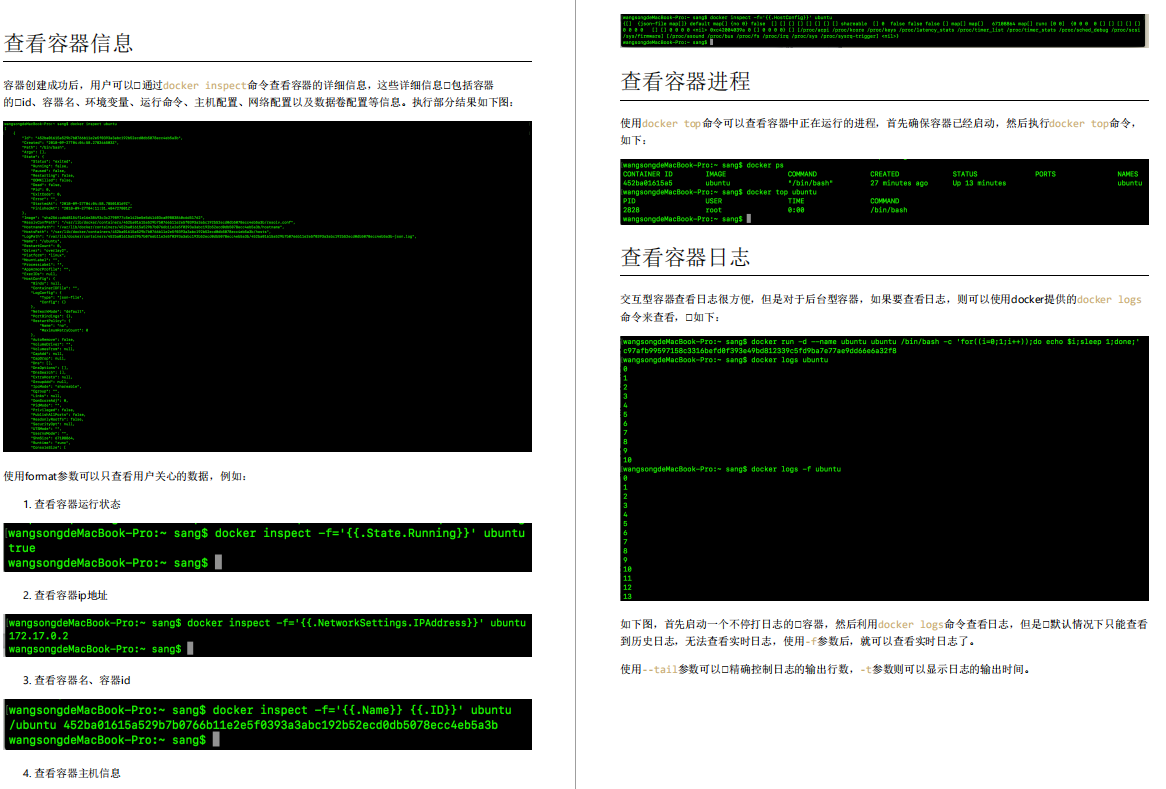Click the IMAGE column header
Viewport: 1166px width, 789px height.
coord(715,174)
